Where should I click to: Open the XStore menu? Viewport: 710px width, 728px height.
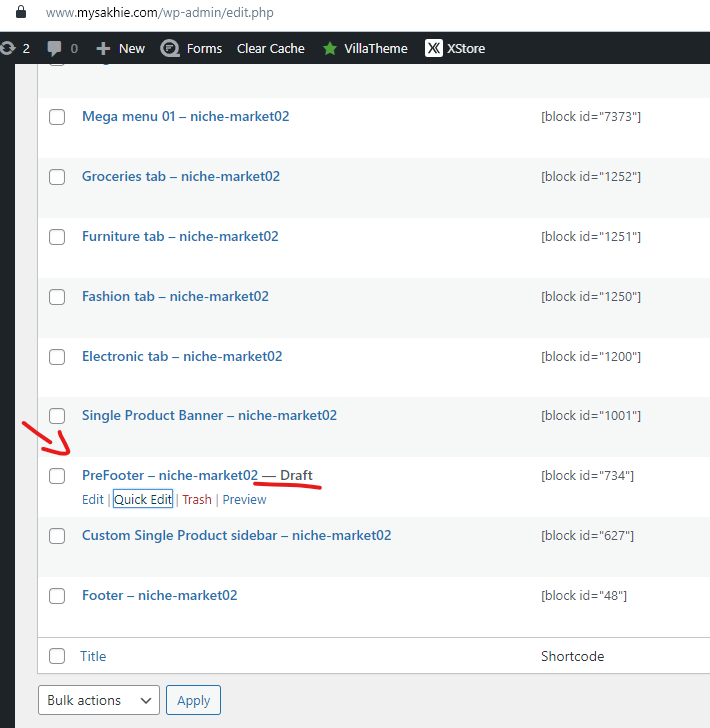click(x=466, y=48)
